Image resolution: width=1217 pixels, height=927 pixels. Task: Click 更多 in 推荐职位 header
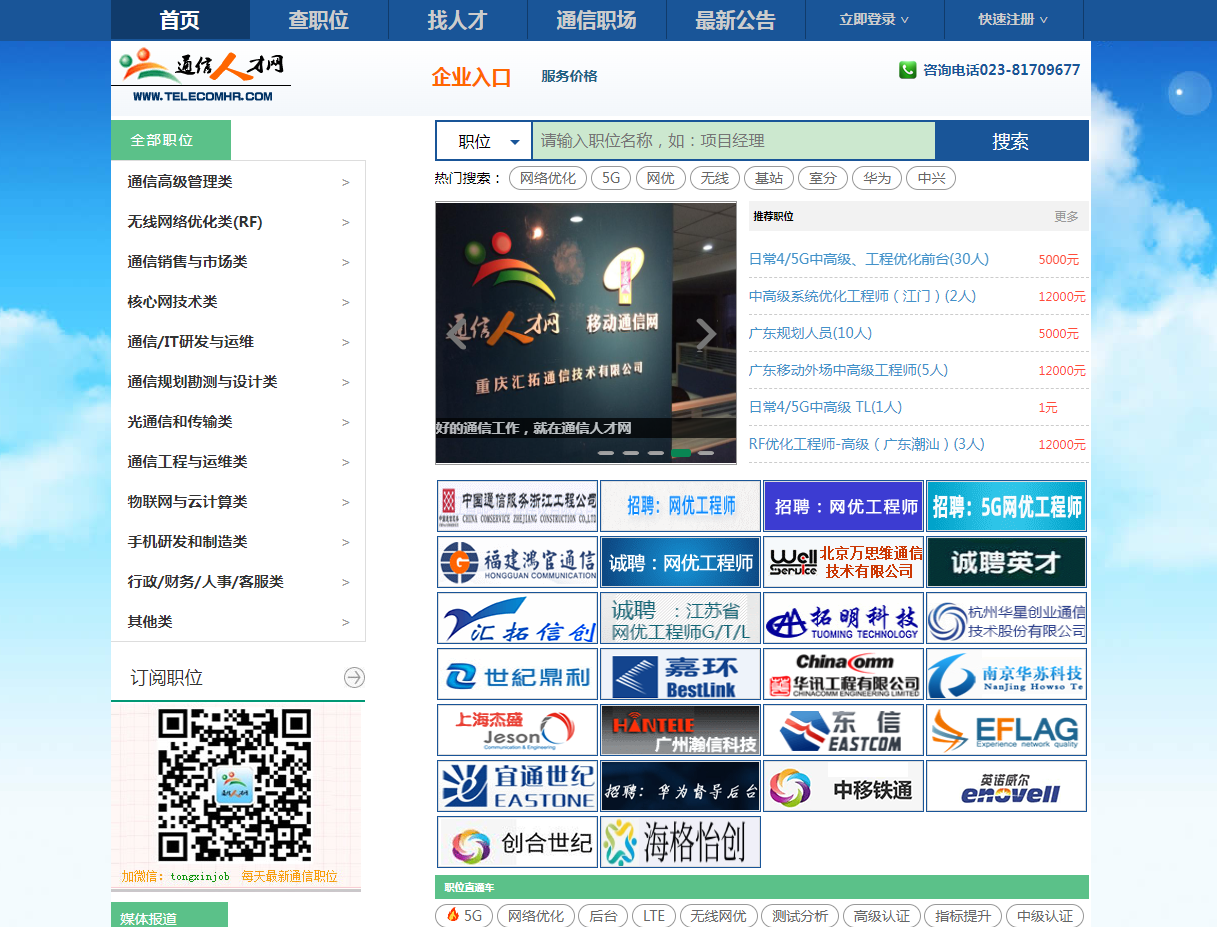pyautogui.click(x=1066, y=216)
